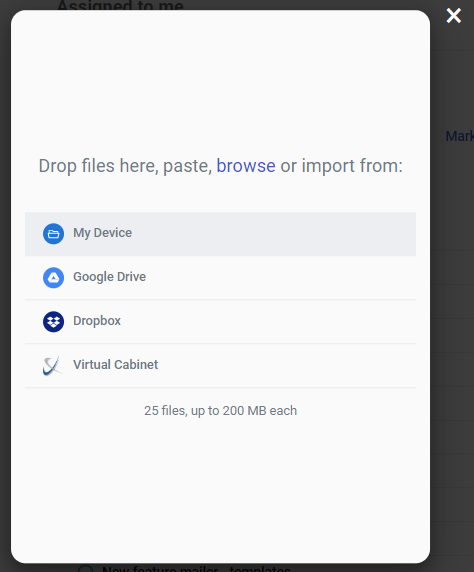Select My Device as upload source
This screenshot has height=572, width=474.
220,234
